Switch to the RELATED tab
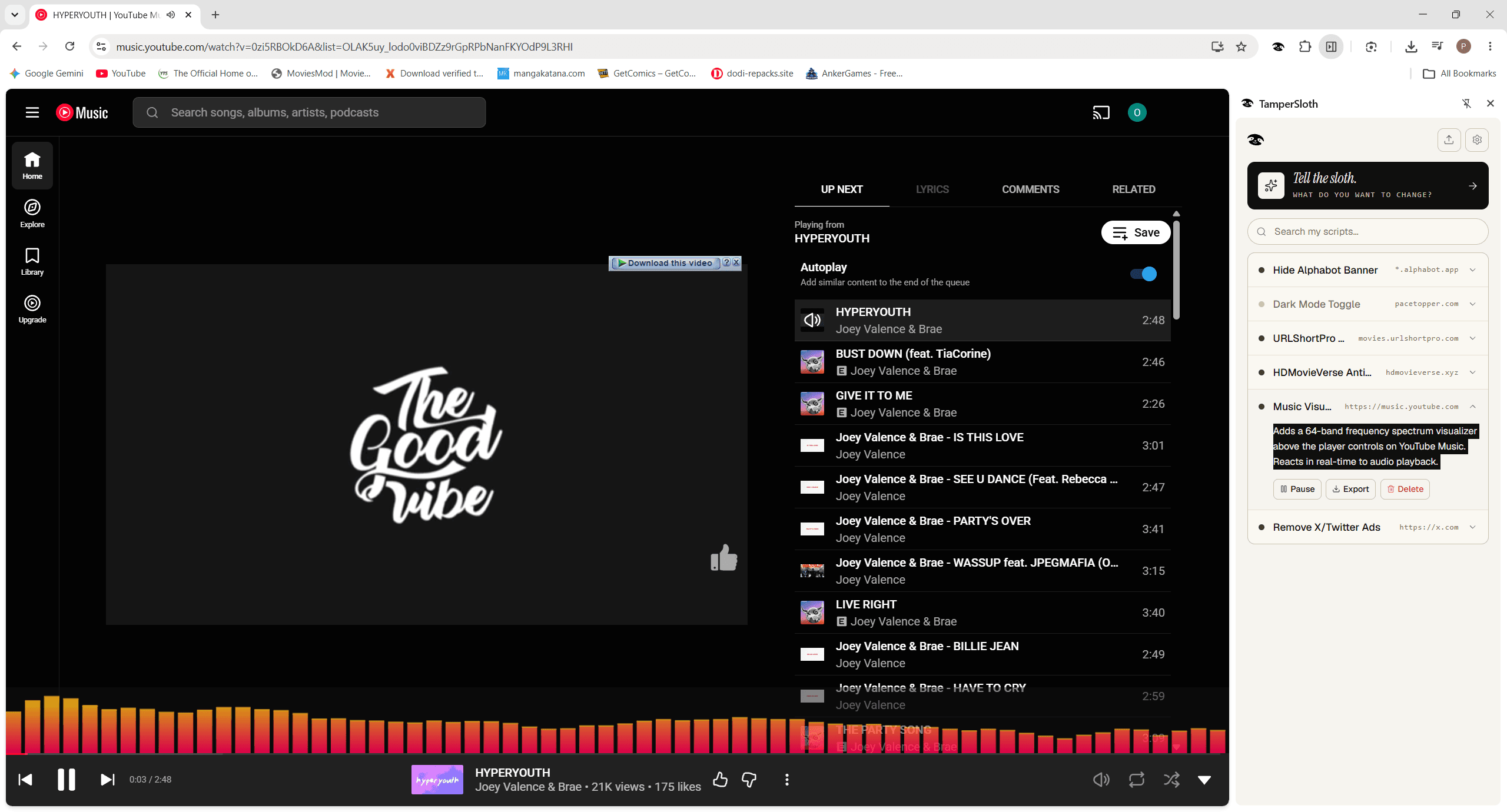The image size is (1507, 812). pos(1134,189)
